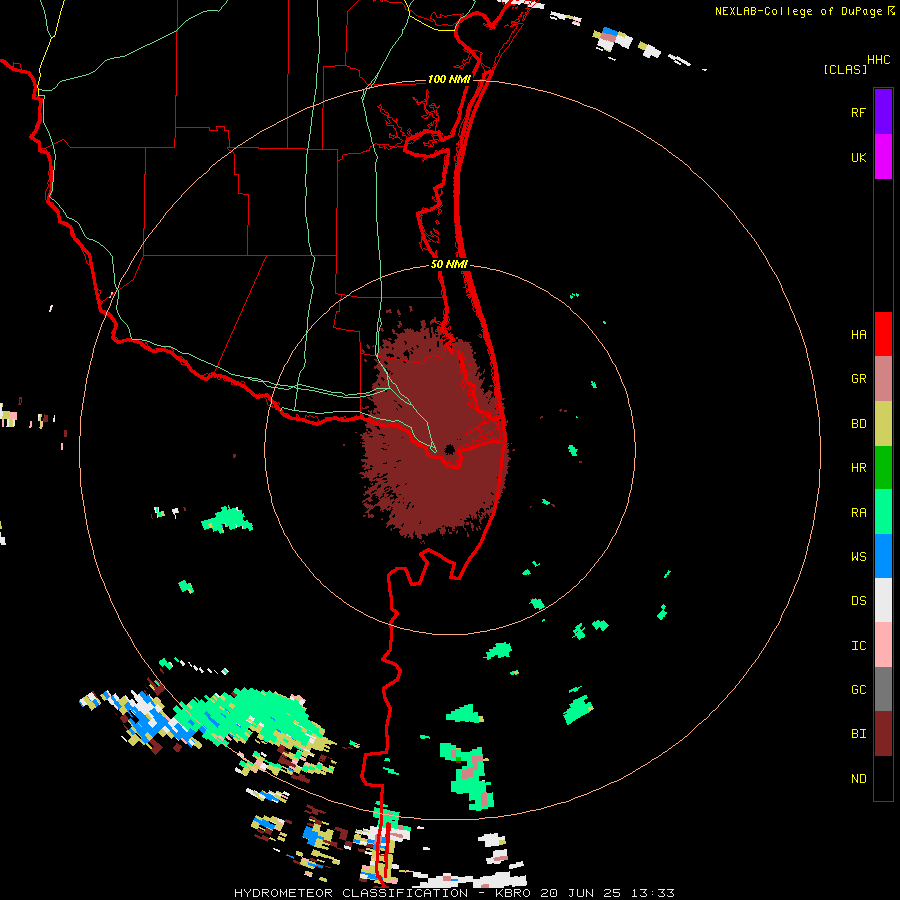Click the maroon BI legend swatch

coord(883,734)
